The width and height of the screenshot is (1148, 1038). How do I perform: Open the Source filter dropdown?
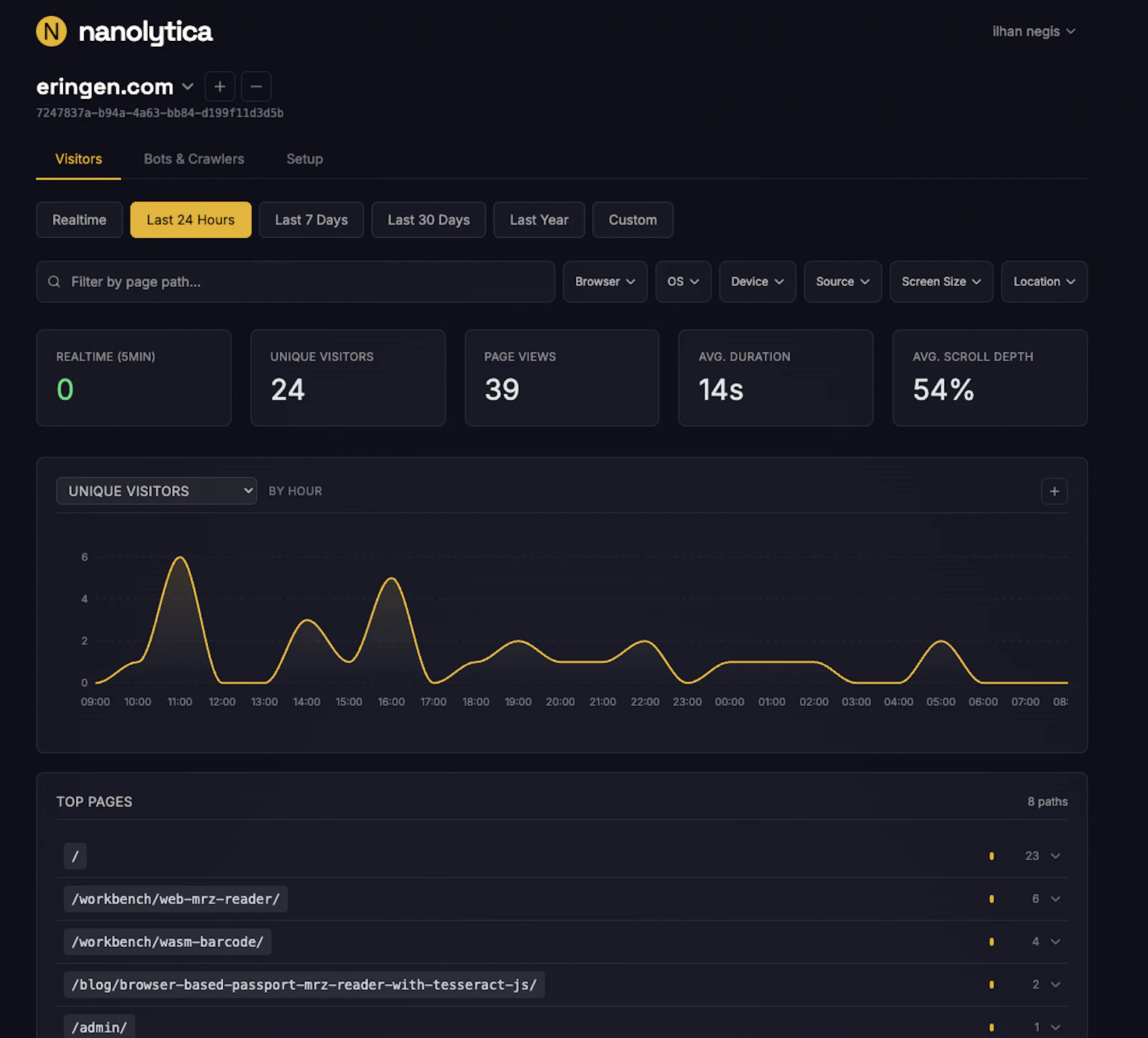click(x=842, y=281)
